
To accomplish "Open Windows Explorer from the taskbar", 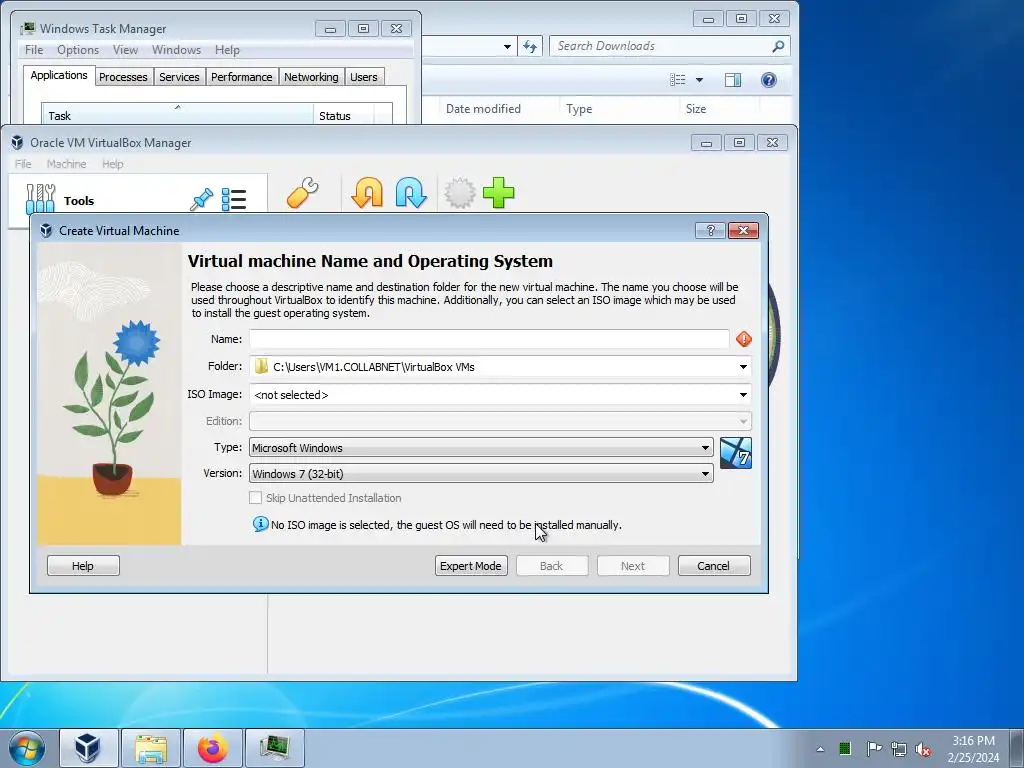I will (x=151, y=748).
